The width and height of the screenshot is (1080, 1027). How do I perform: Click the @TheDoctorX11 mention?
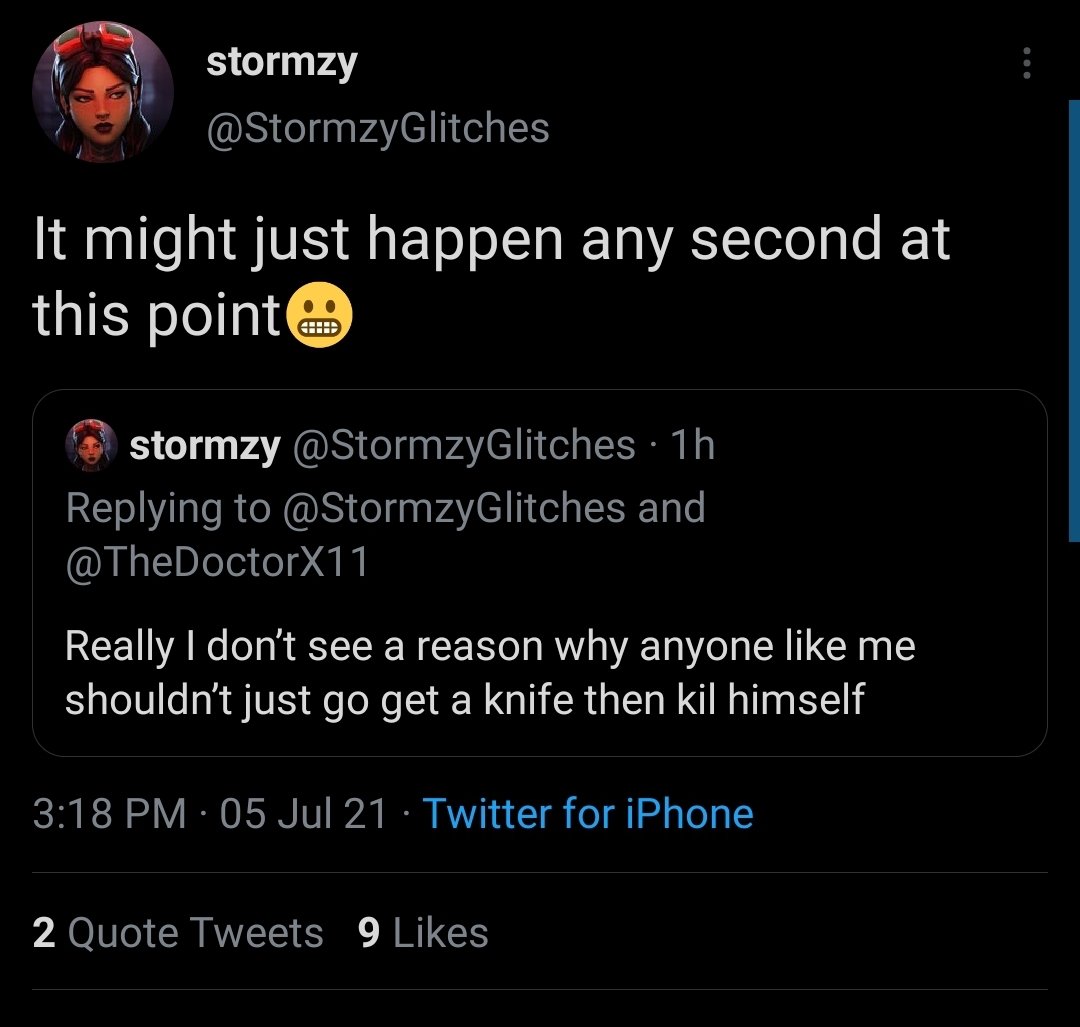[217, 563]
